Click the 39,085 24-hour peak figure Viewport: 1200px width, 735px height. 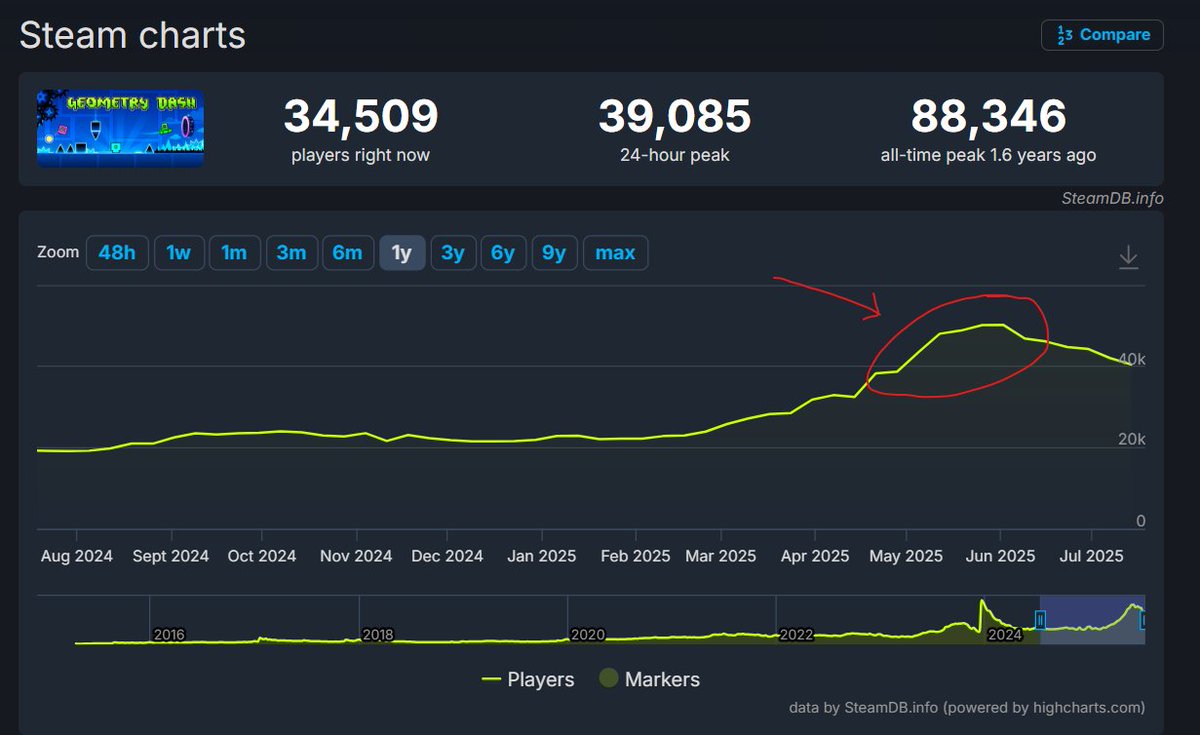(x=675, y=117)
